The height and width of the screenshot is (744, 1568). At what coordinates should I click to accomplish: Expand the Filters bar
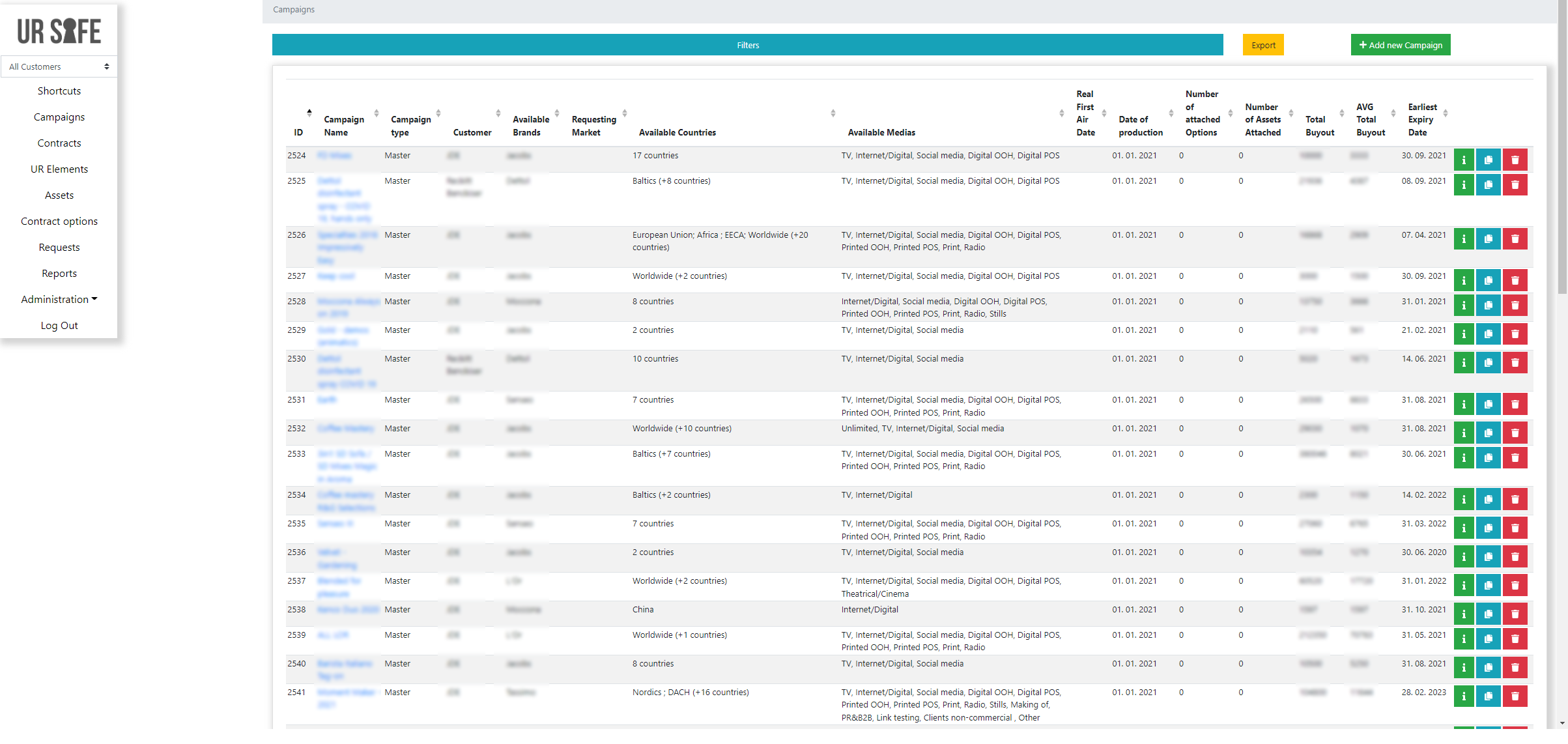click(x=747, y=45)
